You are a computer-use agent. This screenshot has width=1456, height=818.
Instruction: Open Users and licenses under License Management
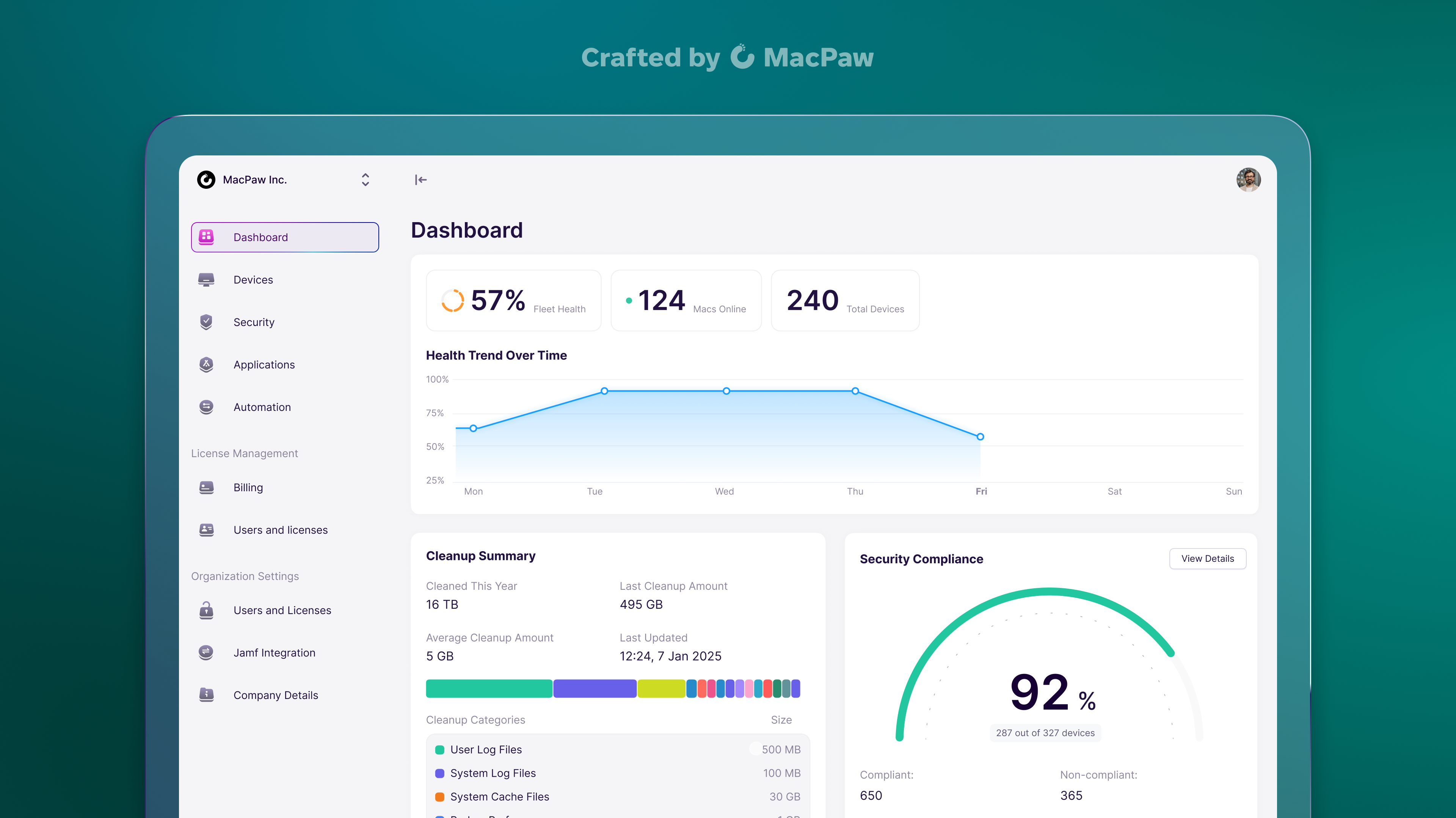pyautogui.click(x=280, y=530)
